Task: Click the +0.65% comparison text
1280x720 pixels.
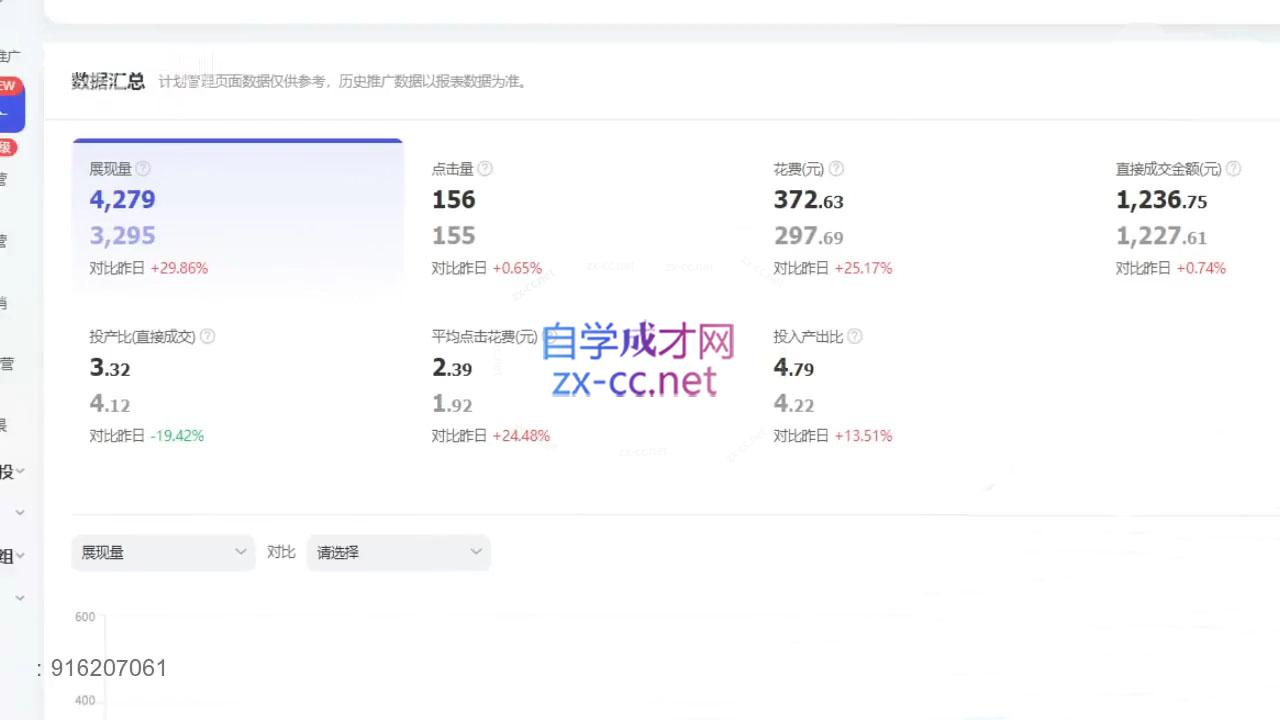Action: (517, 268)
